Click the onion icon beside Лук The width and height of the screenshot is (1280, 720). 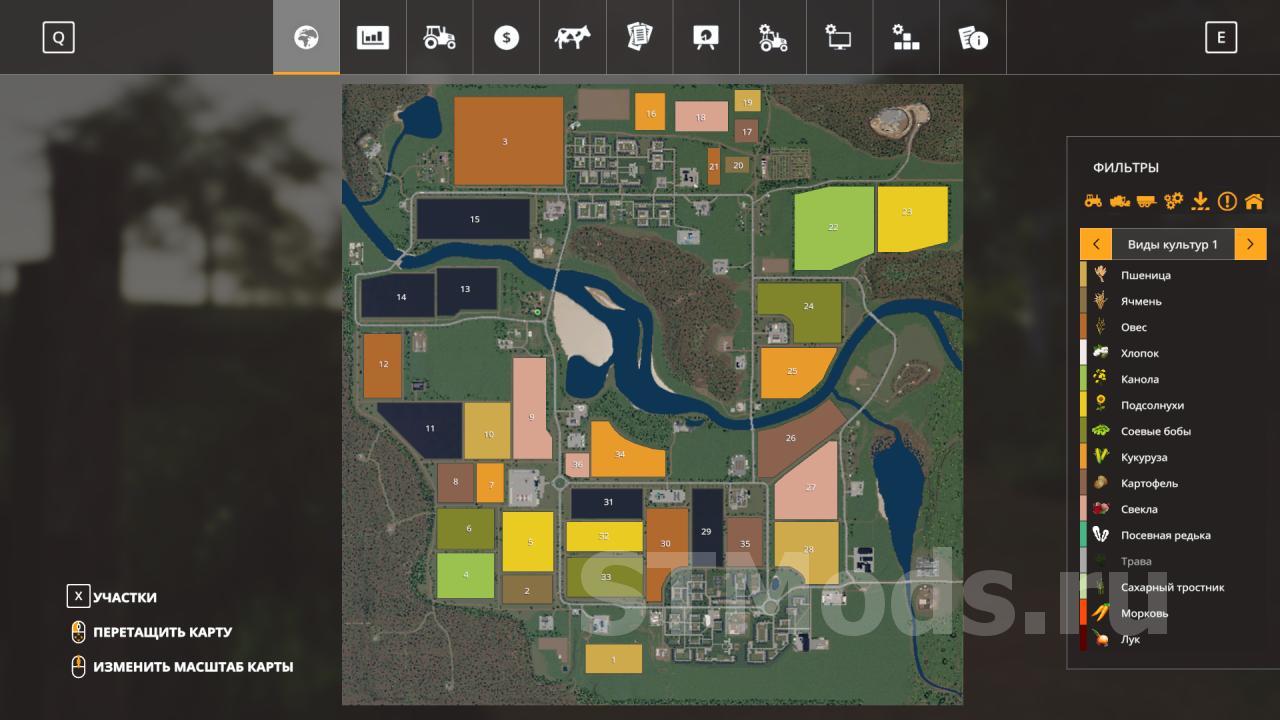pos(1100,639)
